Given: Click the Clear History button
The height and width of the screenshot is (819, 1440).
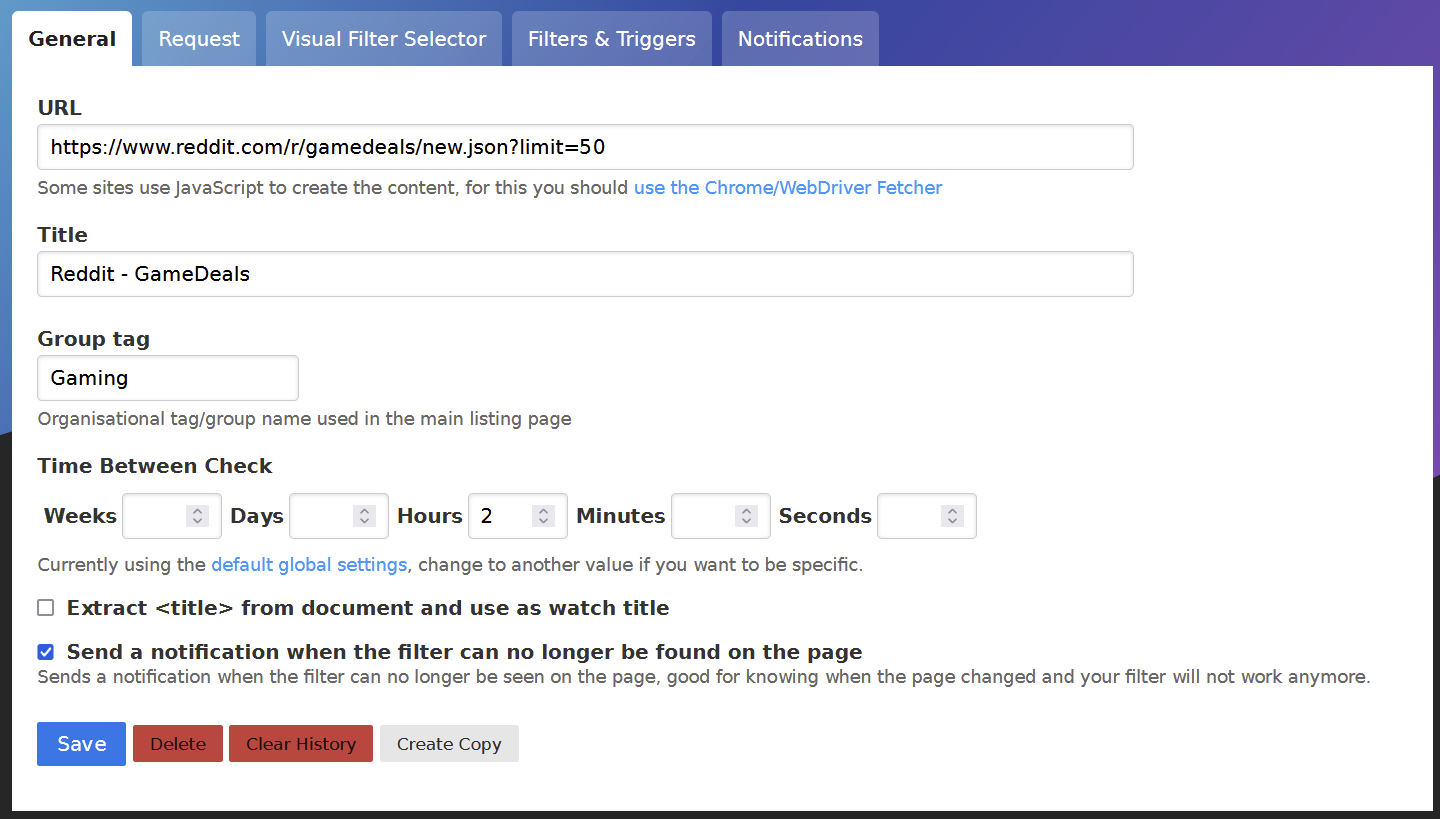Looking at the screenshot, I should [301, 744].
